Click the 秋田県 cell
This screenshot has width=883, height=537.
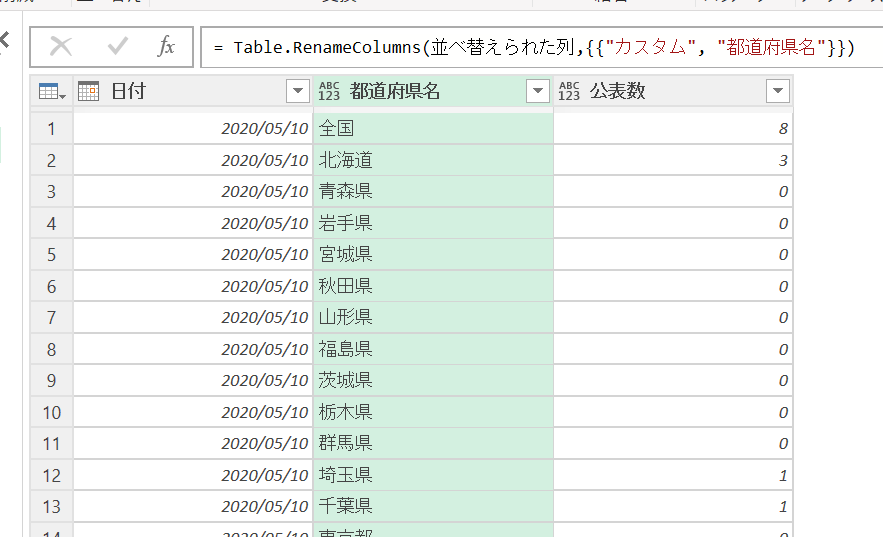433,287
